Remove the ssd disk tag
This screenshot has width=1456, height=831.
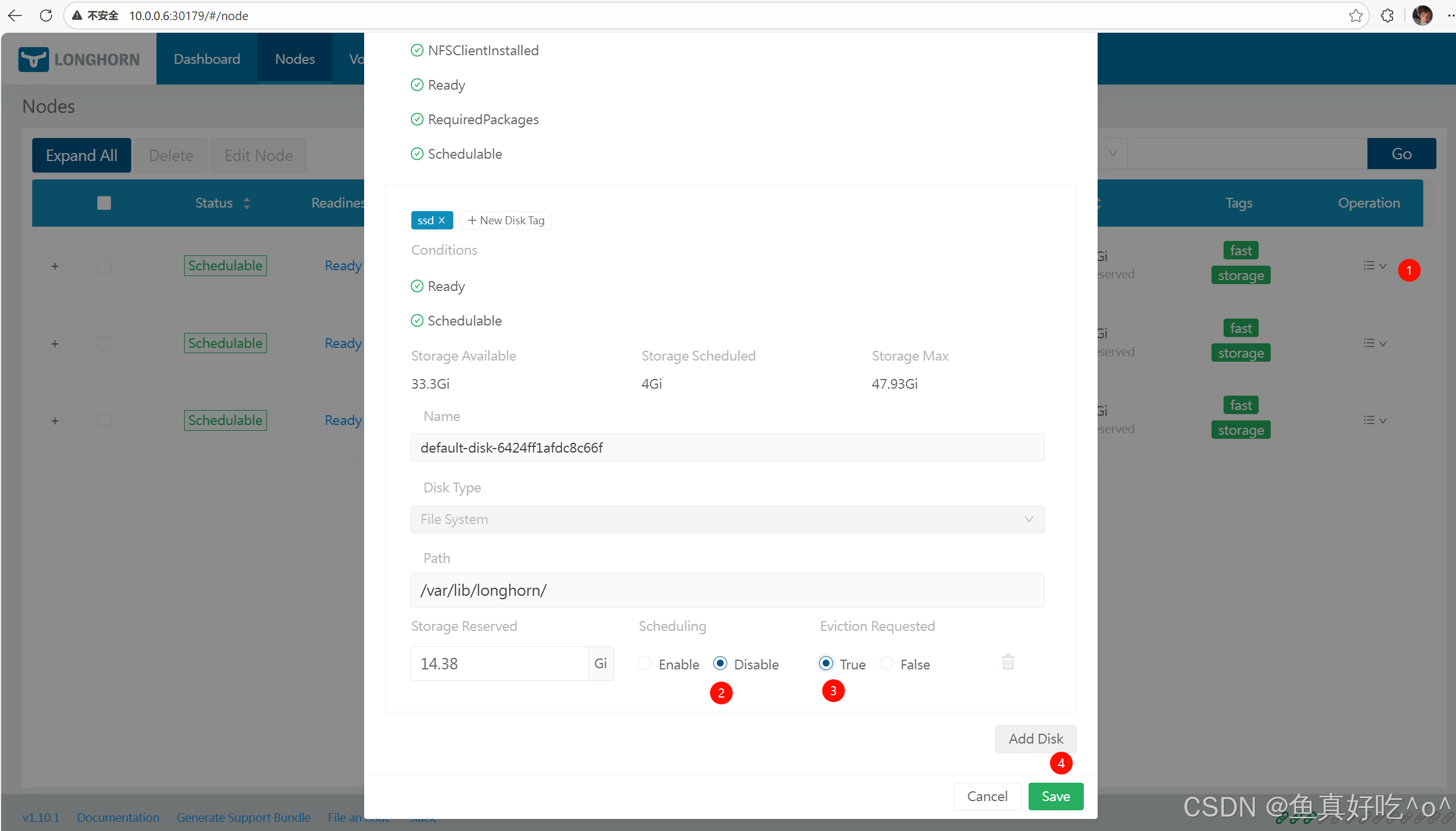pyautogui.click(x=442, y=220)
